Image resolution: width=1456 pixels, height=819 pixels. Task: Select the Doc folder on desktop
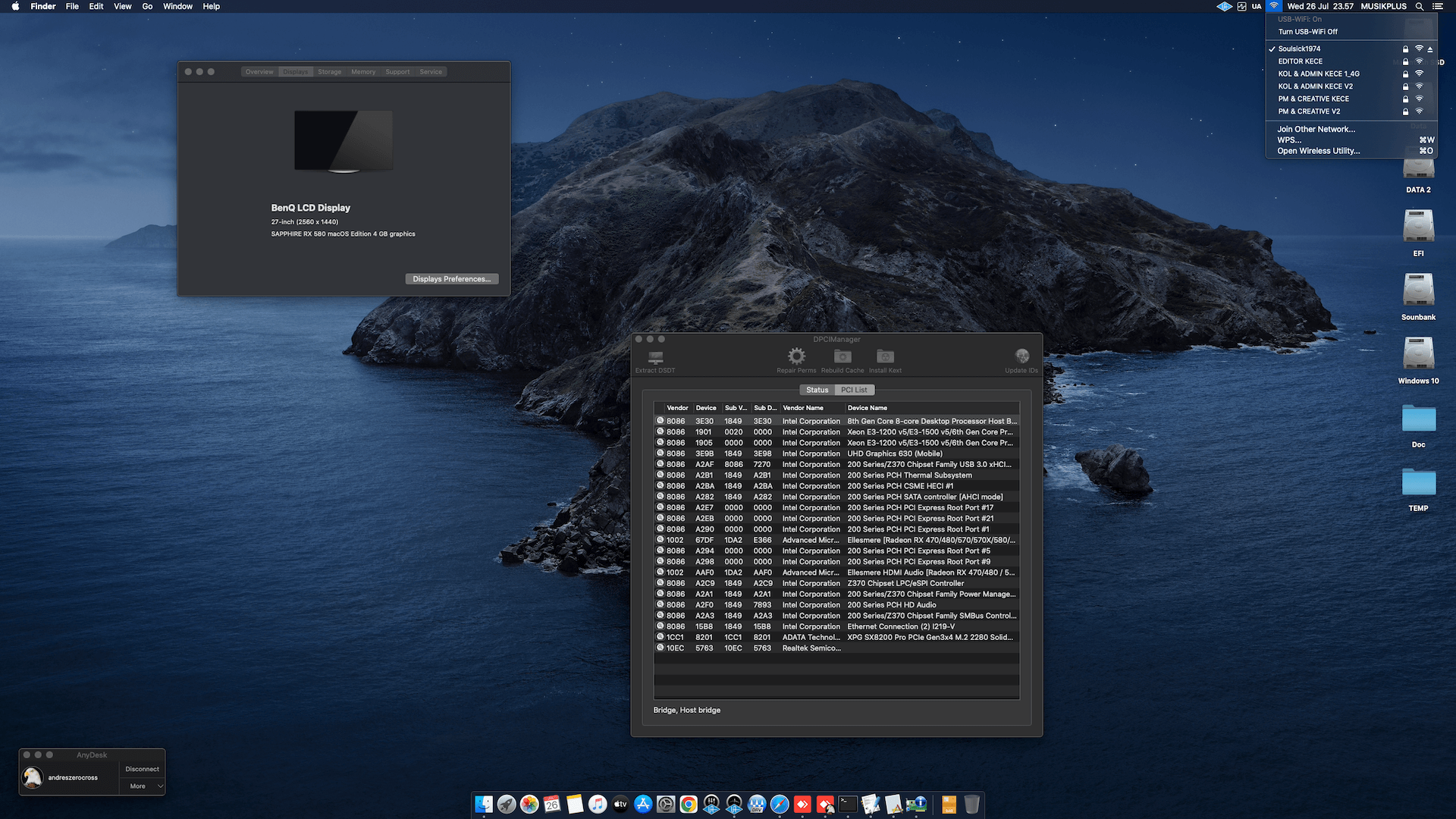1418,425
